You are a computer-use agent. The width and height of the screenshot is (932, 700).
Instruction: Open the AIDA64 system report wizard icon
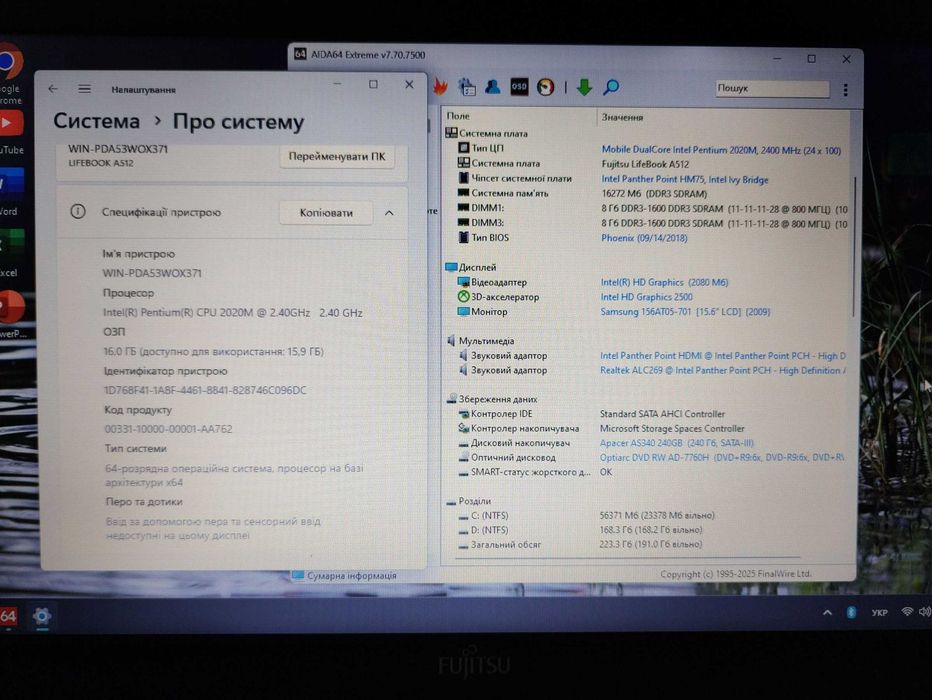point(467,87)
